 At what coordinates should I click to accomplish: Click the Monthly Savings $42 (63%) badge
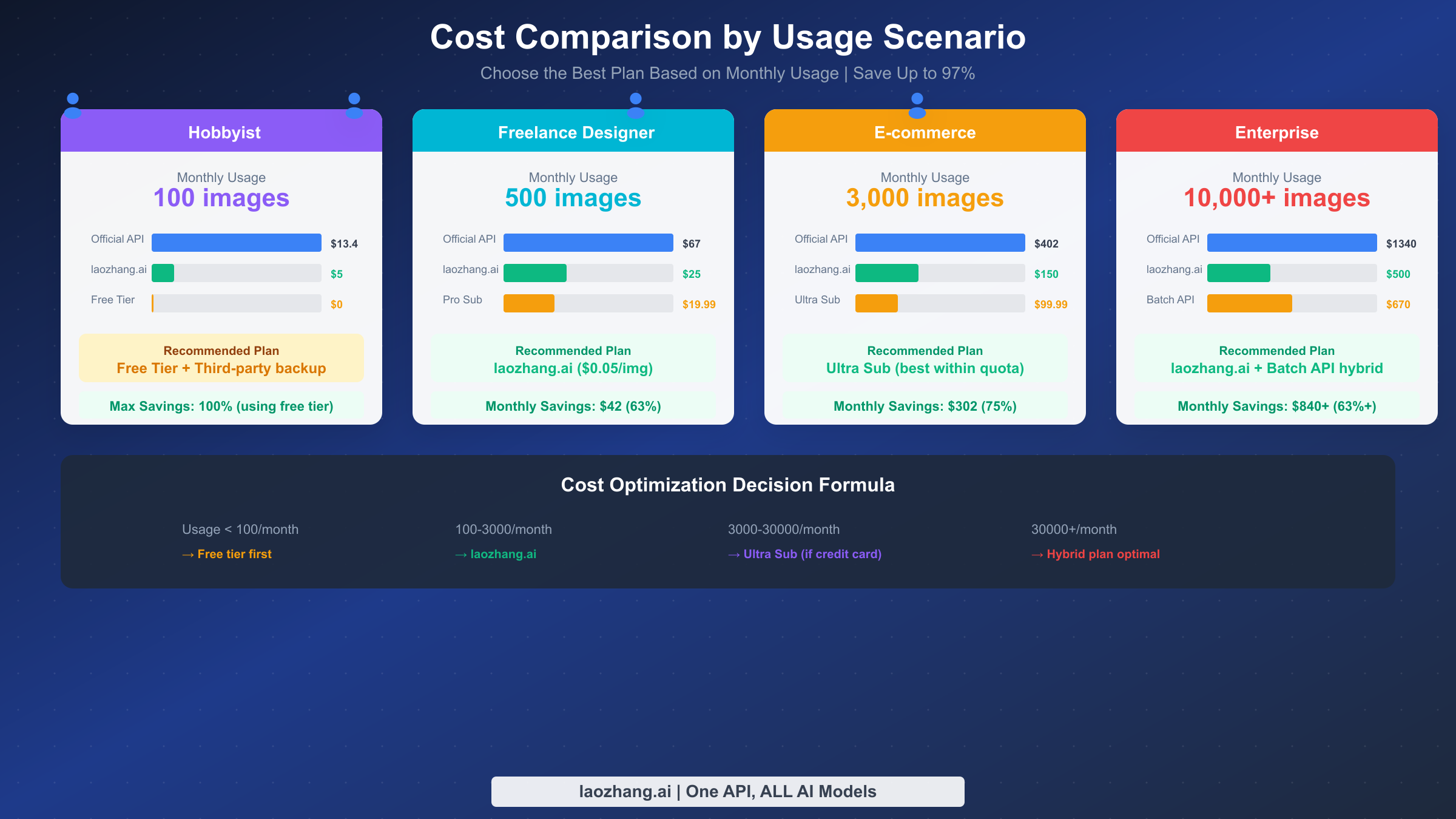pos(573,406)
